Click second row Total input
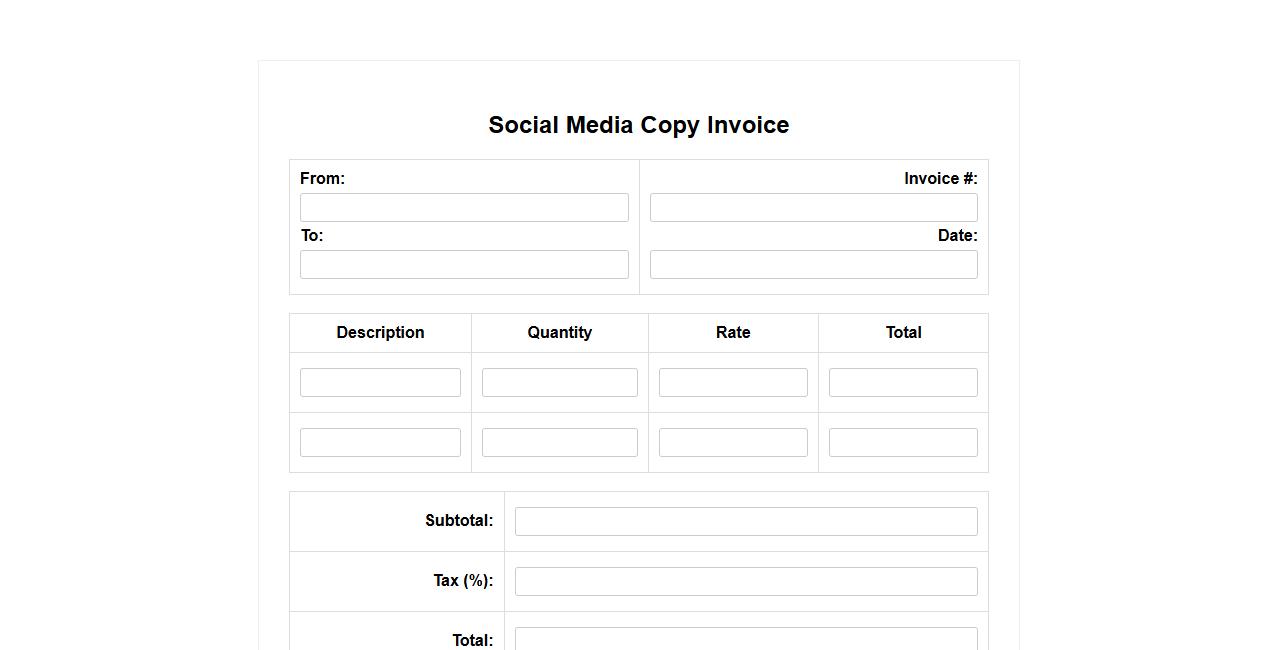Viewport: 1278px width, 650px height. pyautogui.click(x=903, y=443)
